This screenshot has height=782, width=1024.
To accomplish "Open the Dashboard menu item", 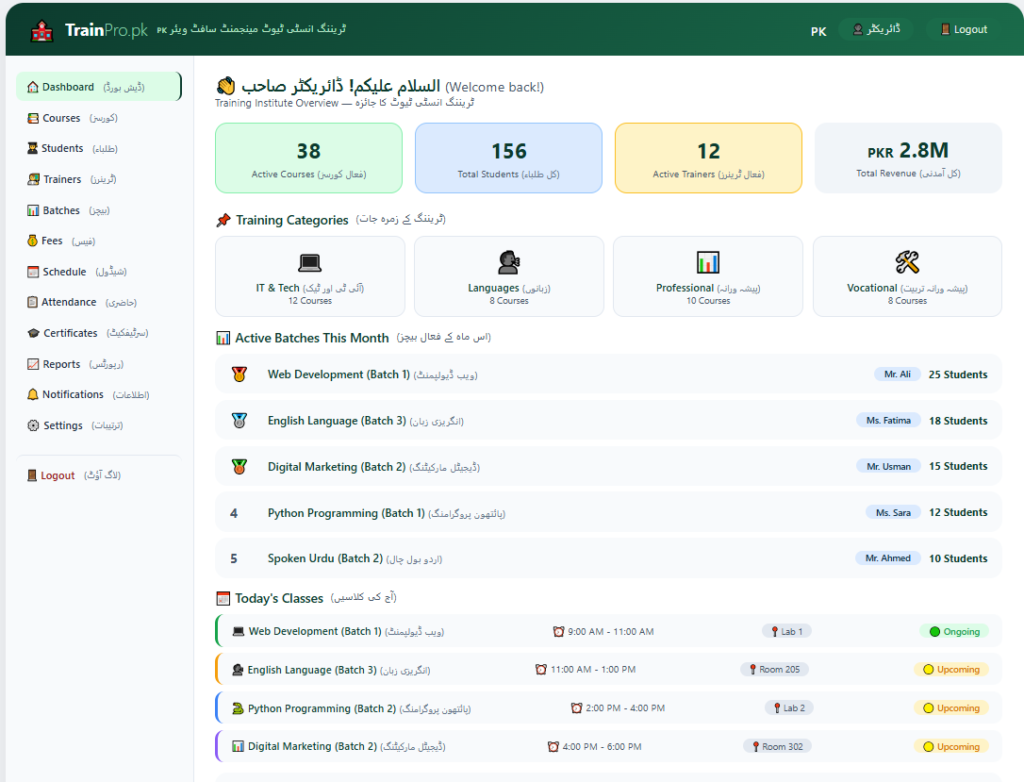I will pyautogui.click(x=99, y=87).
